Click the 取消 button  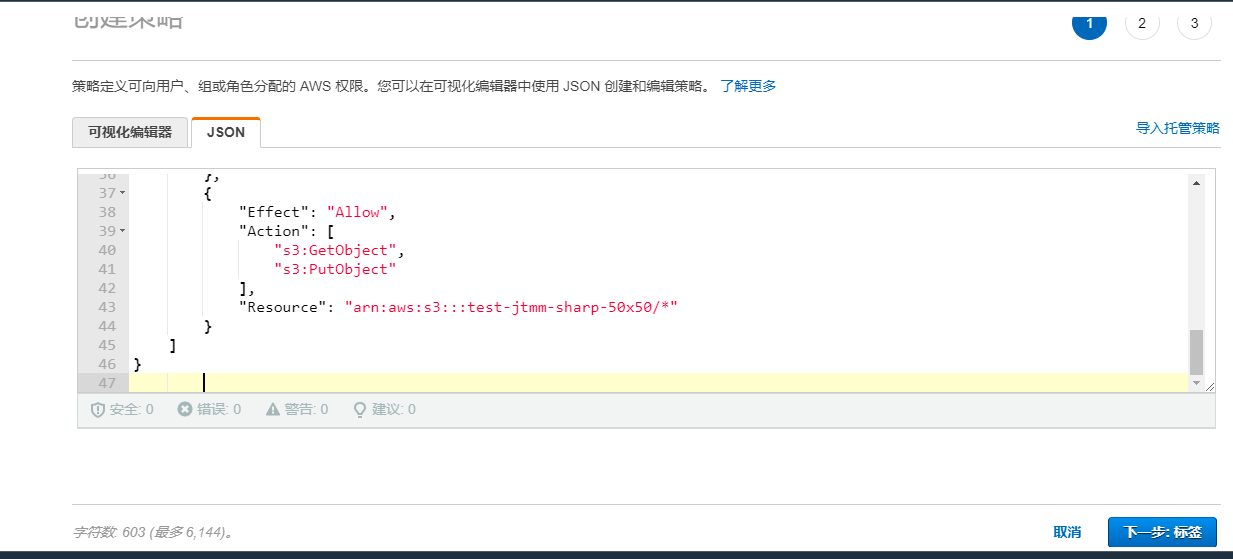pos(1067,532)
